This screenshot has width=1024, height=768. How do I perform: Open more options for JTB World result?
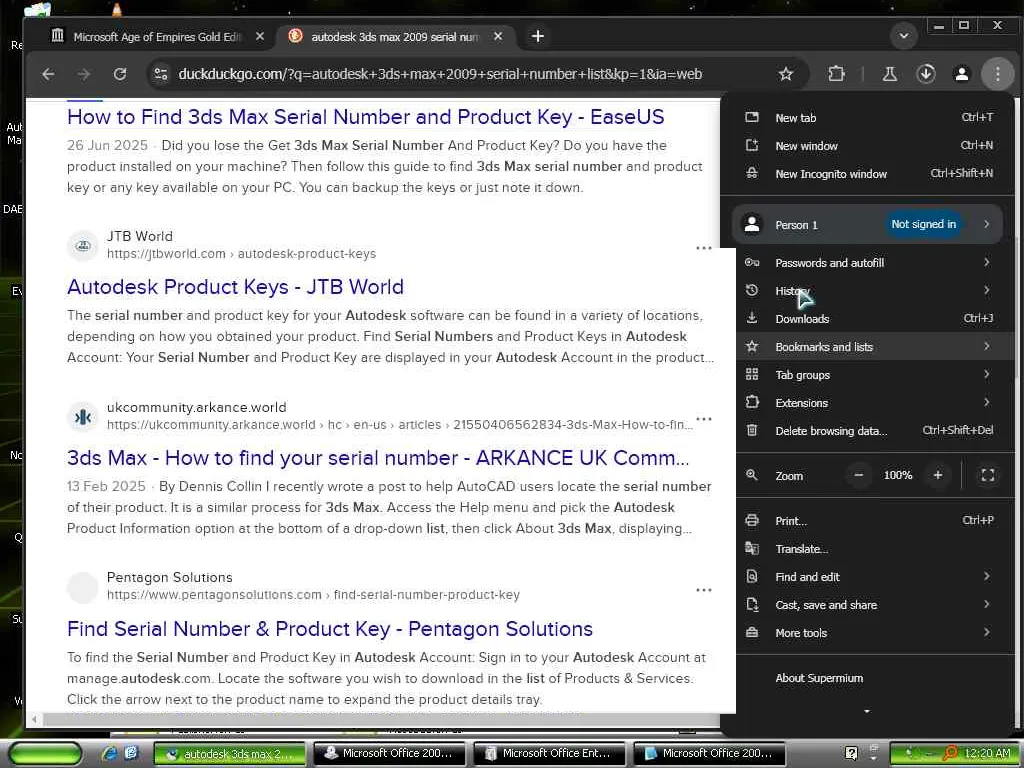[x=703, y=248]
